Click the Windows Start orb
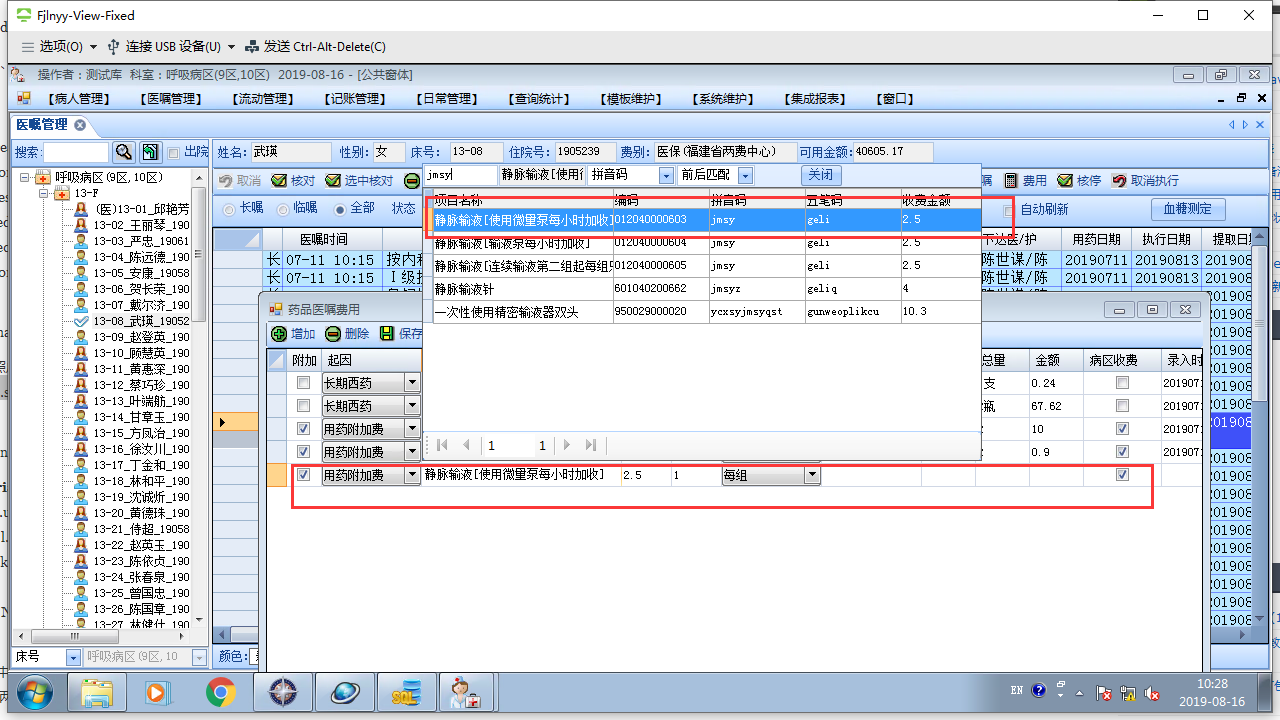 click(33, 692)
